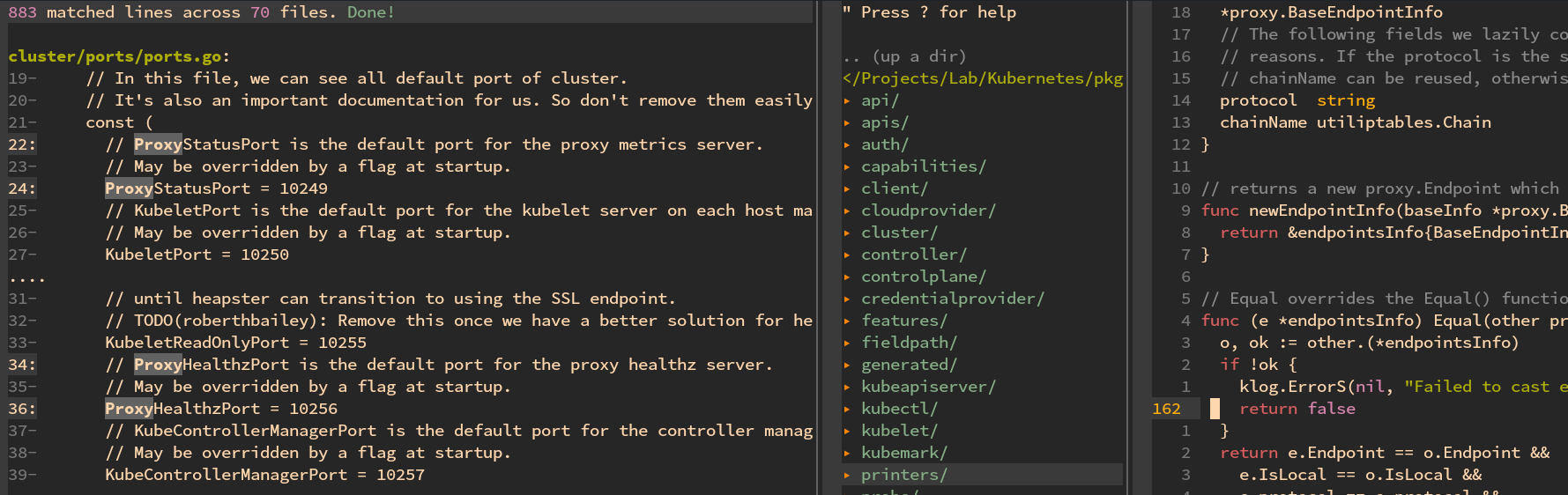Expand the controlplane/ directory arrow
The image size is (1568, 495).
pos(847,277)
